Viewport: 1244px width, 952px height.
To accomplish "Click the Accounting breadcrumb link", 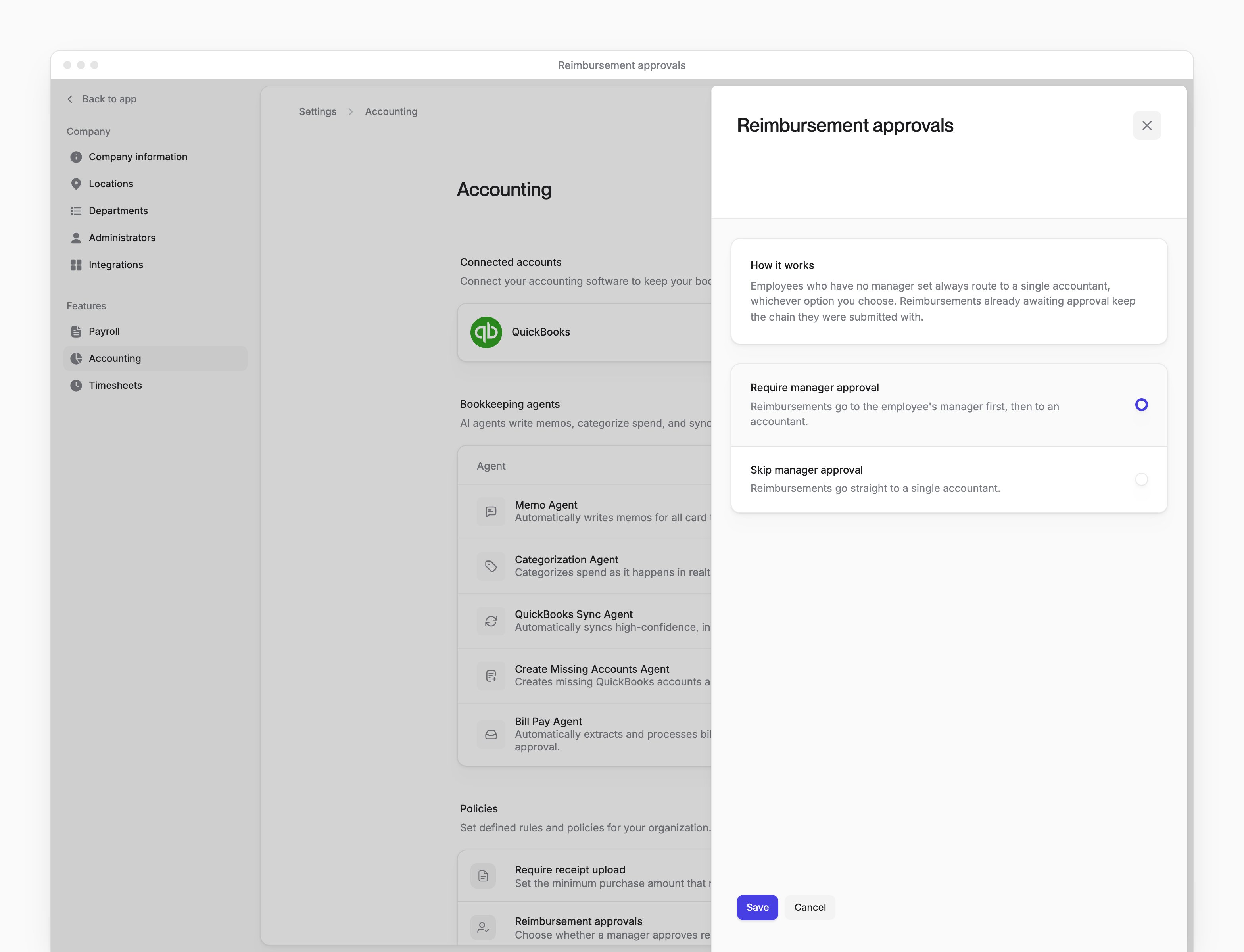I will [391, 111].
